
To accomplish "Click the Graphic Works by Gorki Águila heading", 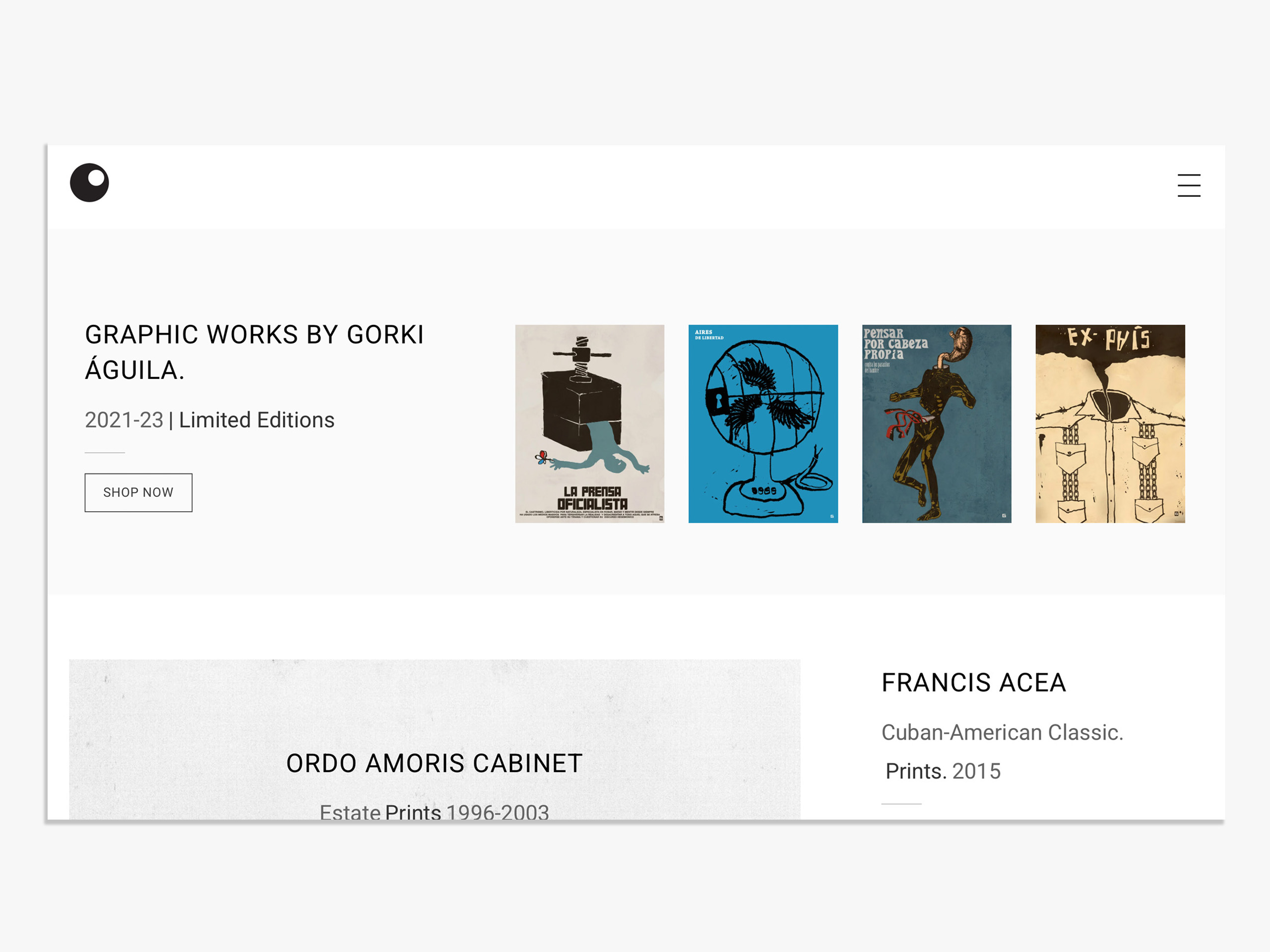I will (254, 352).
